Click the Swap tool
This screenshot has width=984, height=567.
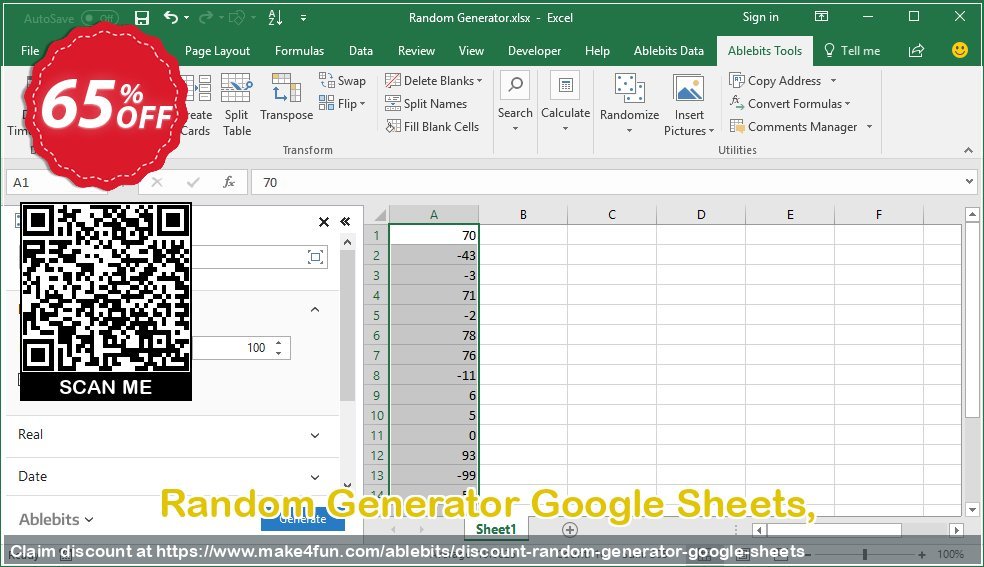pyautogui.click(x=343, y=80)
